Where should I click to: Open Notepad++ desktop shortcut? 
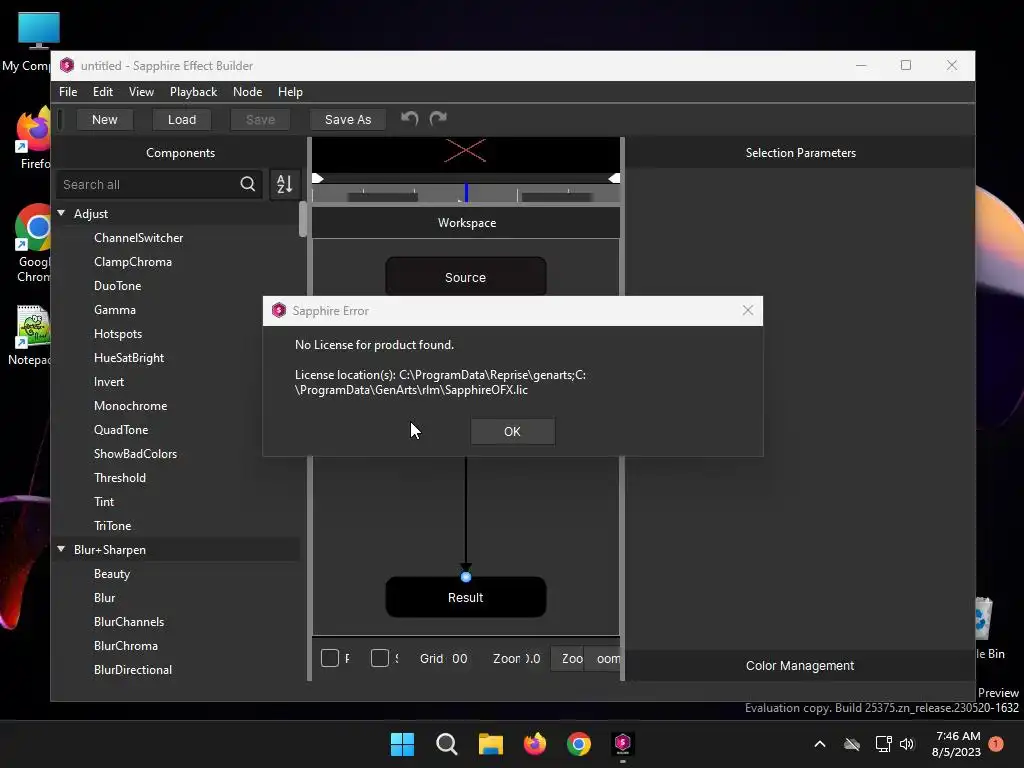click(30, 335)
